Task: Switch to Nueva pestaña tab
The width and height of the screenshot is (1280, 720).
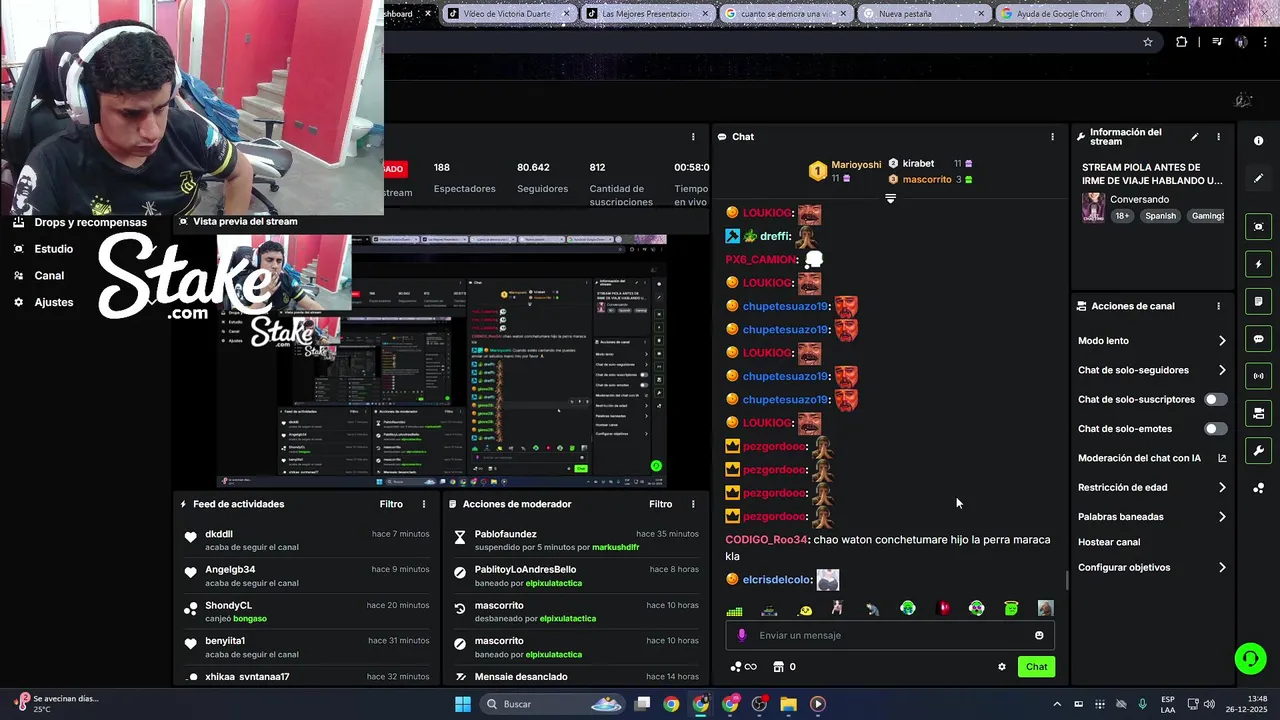Action: coord(924,14)
